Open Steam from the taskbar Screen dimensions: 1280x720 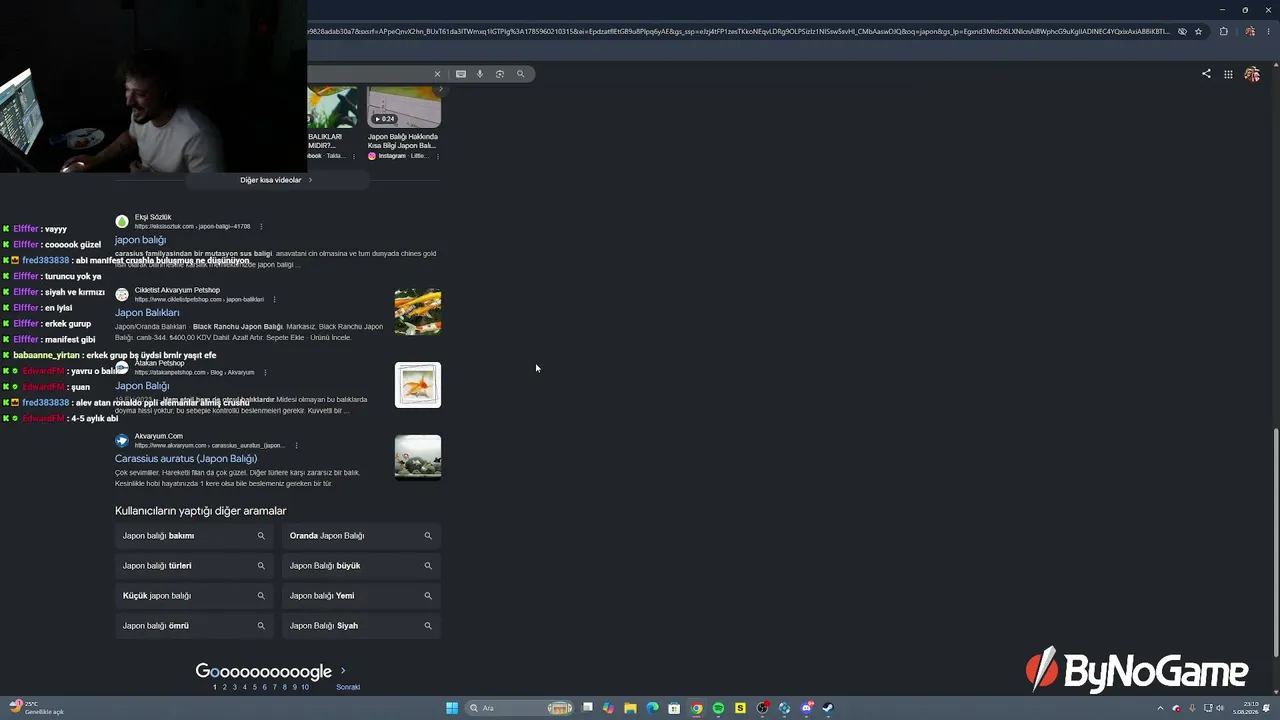[828, 708]
